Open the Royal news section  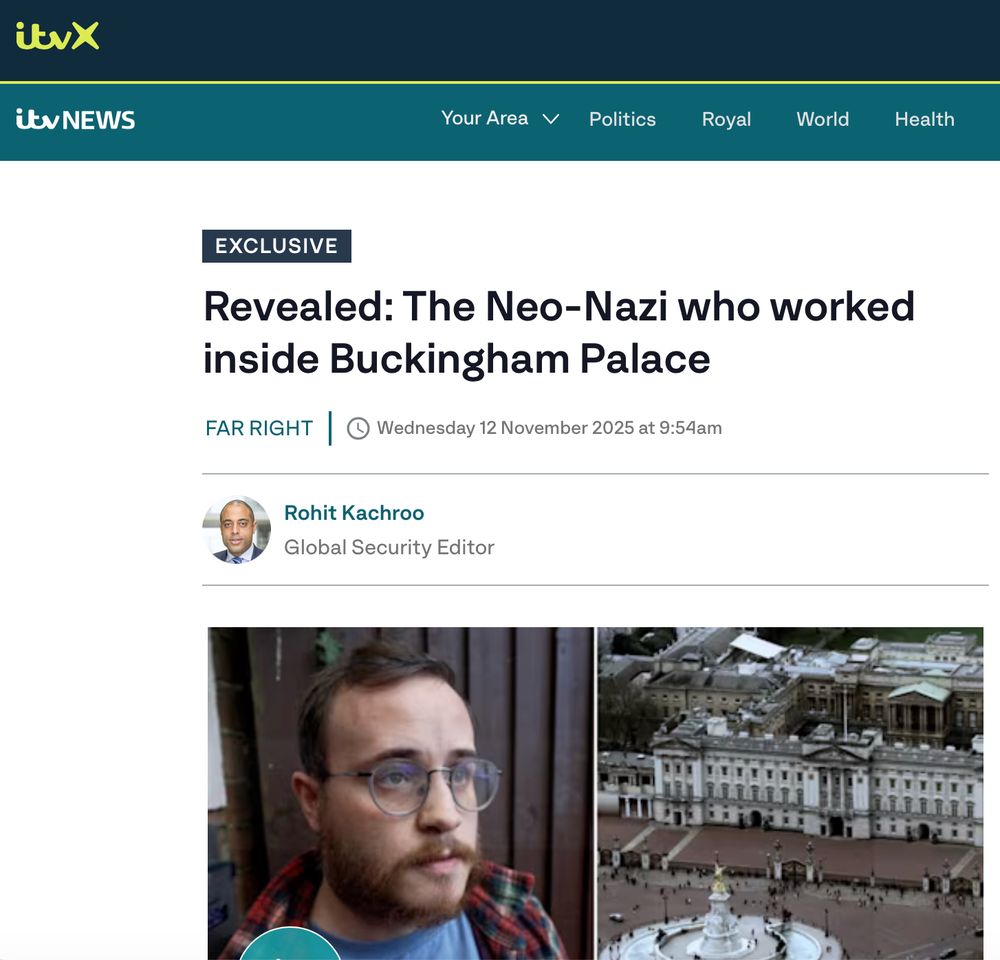click(726, 119)
